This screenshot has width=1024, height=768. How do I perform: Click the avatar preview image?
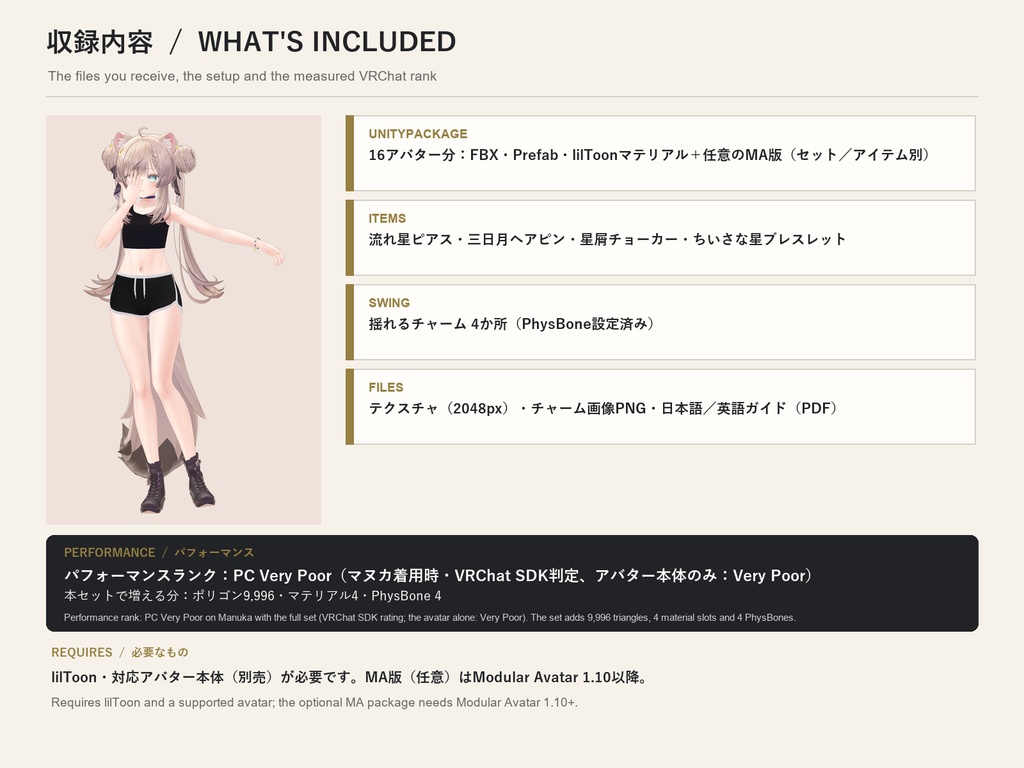click(184, 320)
